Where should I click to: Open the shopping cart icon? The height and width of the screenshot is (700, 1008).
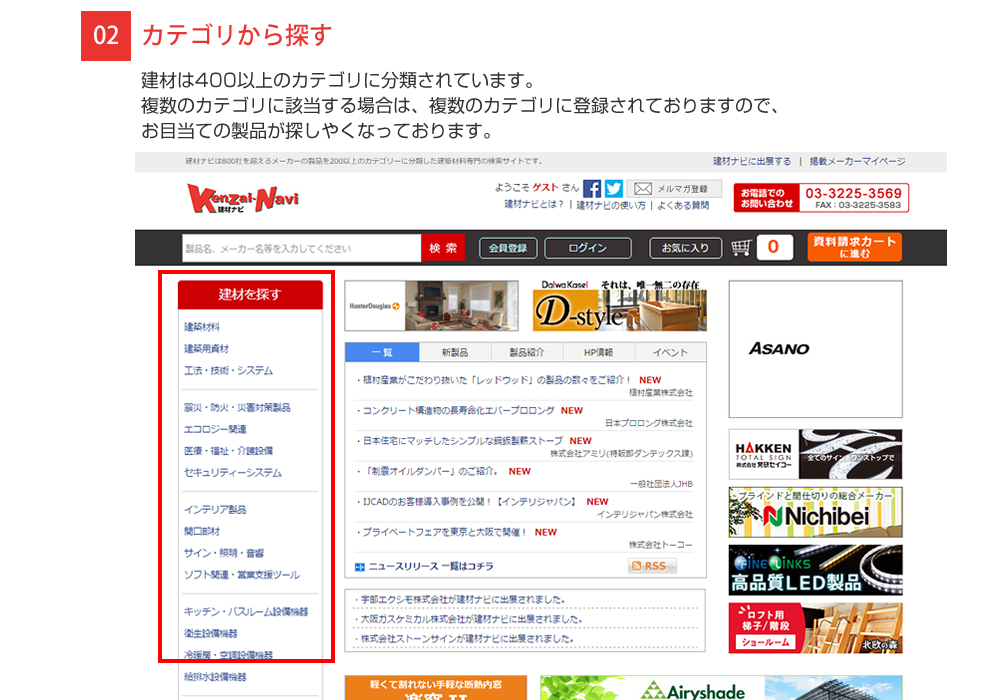click(741, 247)
